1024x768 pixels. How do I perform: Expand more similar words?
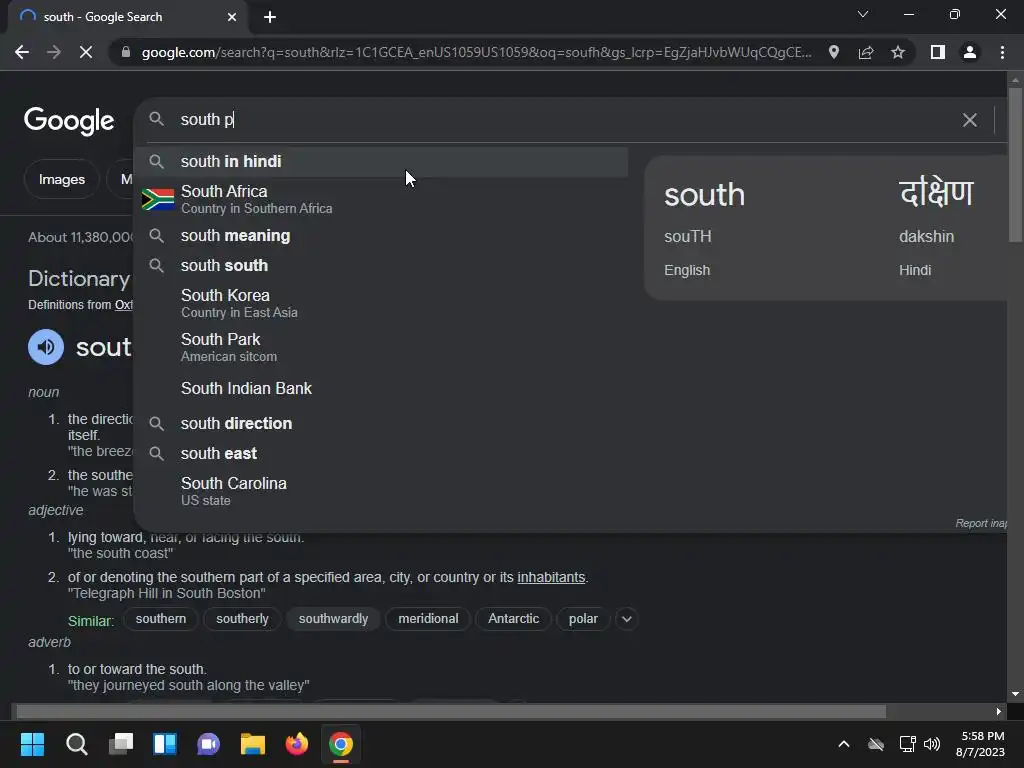[626, 619]
